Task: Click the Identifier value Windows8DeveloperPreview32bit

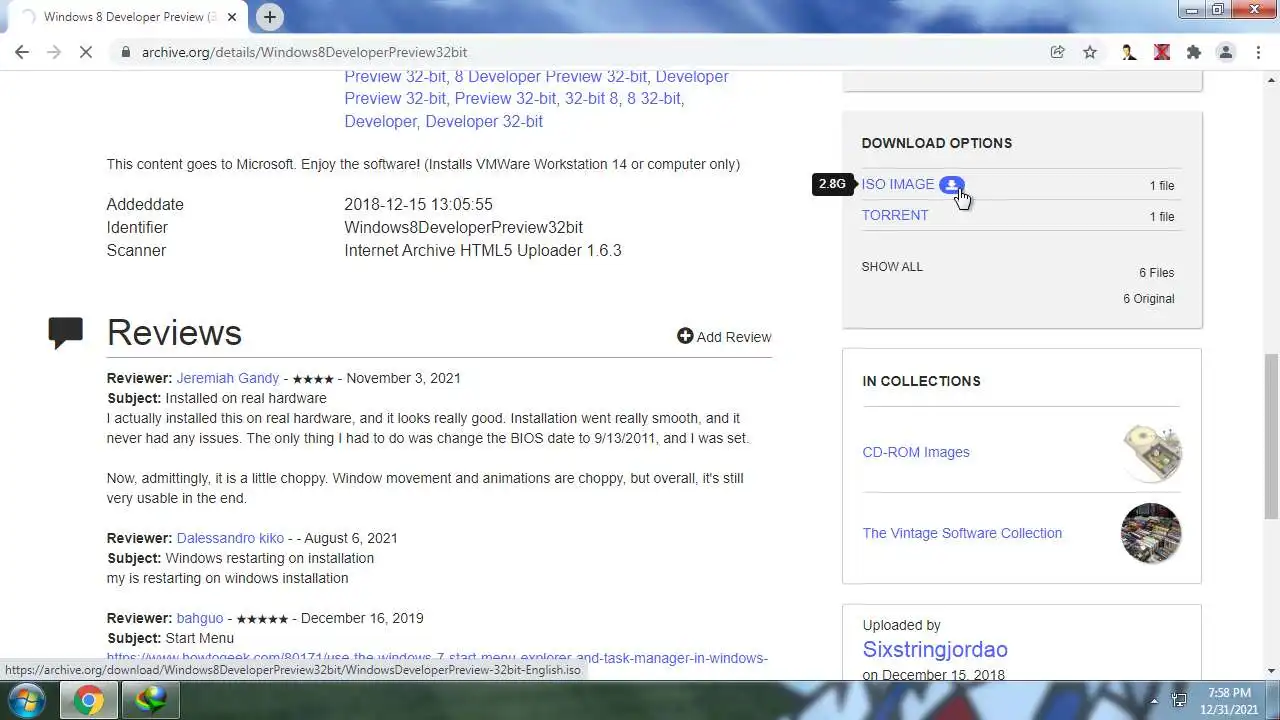Action: [464, 227]
